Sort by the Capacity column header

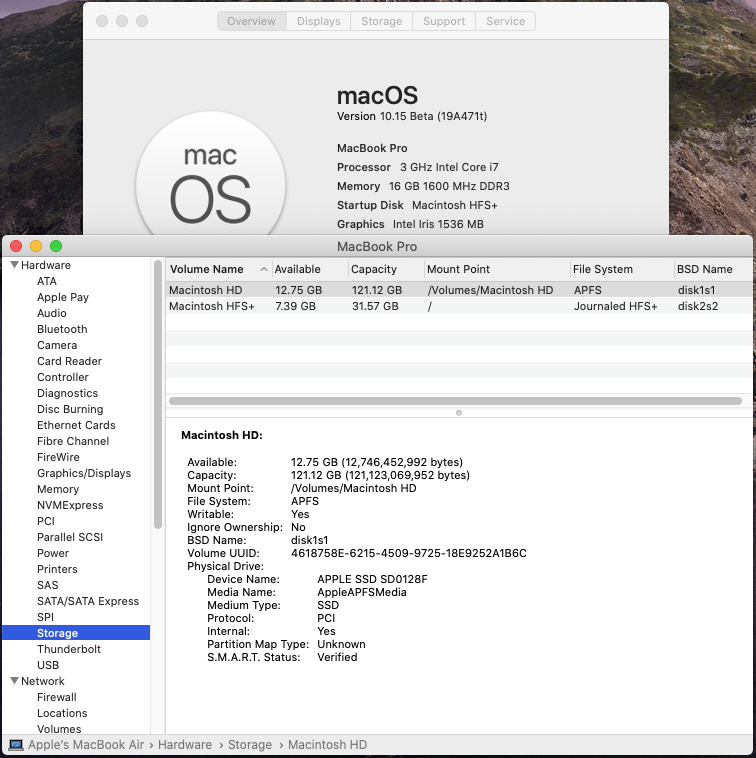386,269
